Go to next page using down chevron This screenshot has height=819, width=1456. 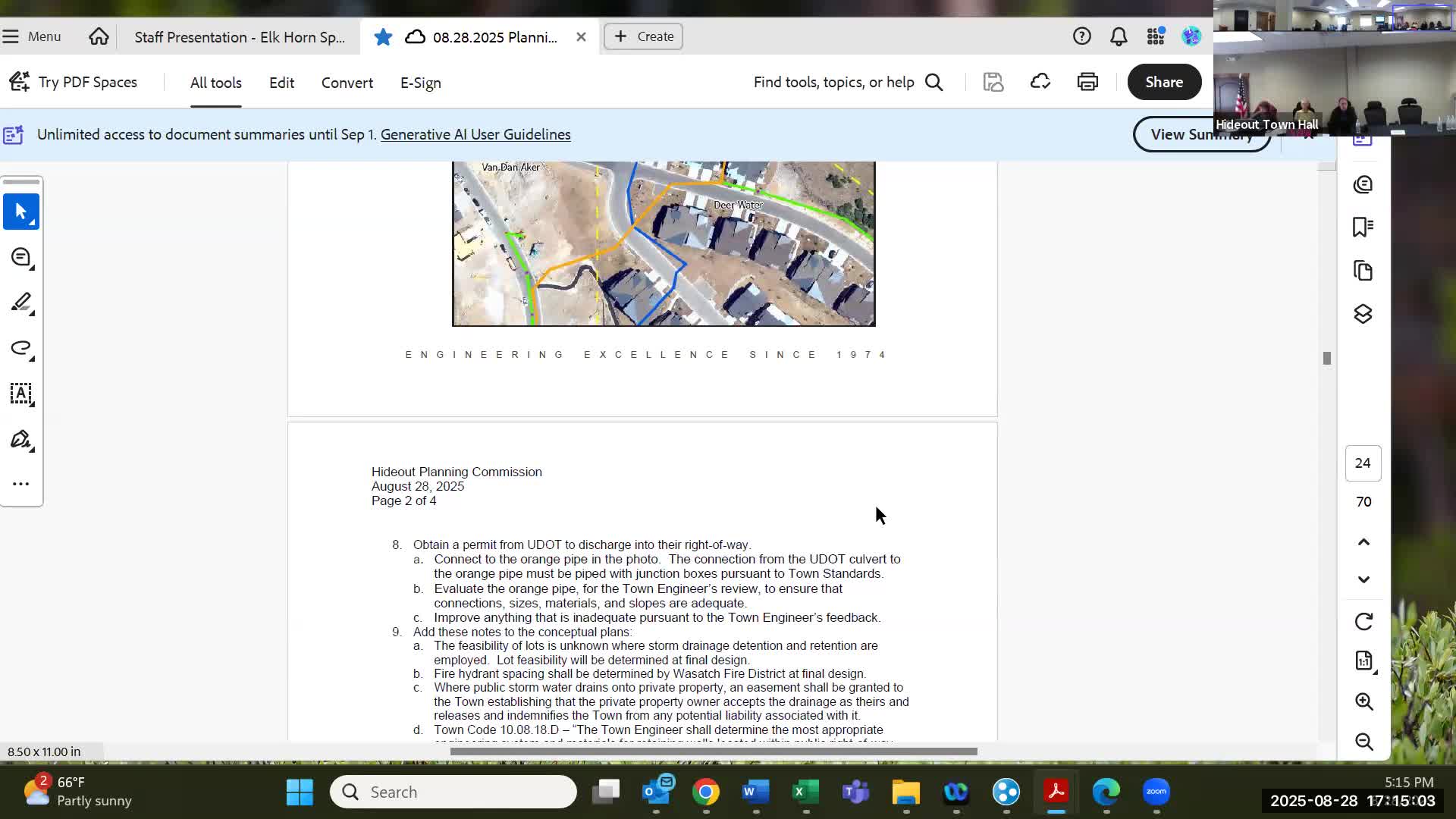pyautogui.click(x=1363, y=579)
